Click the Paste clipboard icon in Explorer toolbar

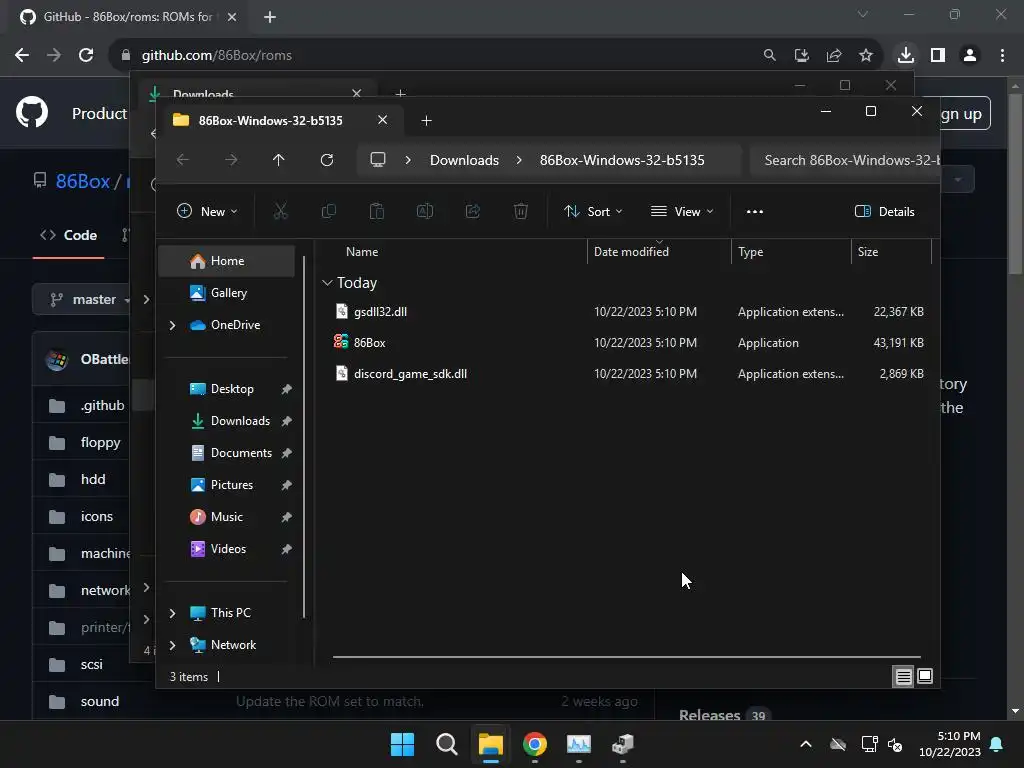coord(377,212)
